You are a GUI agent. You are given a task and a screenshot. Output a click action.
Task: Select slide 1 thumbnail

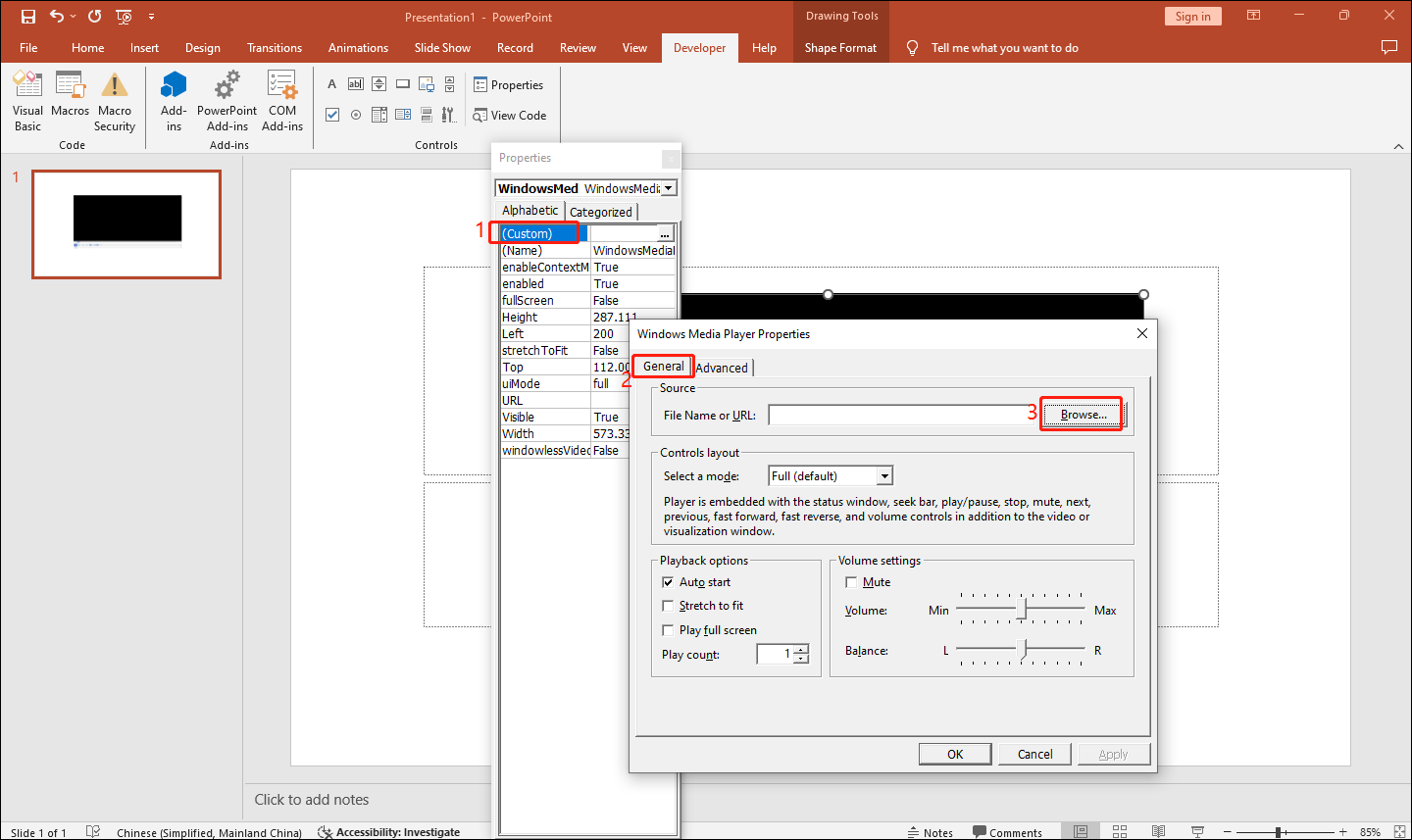point(126,223)
